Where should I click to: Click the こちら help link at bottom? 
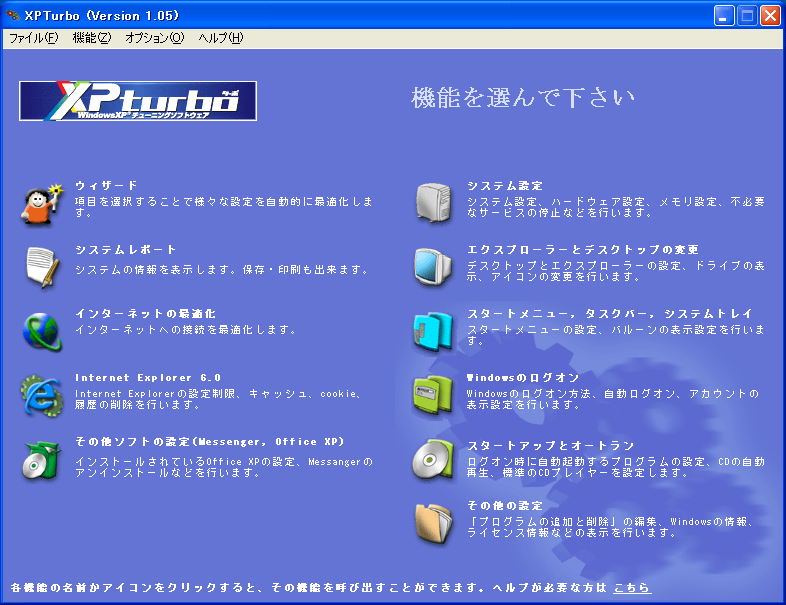click(632, 587)
